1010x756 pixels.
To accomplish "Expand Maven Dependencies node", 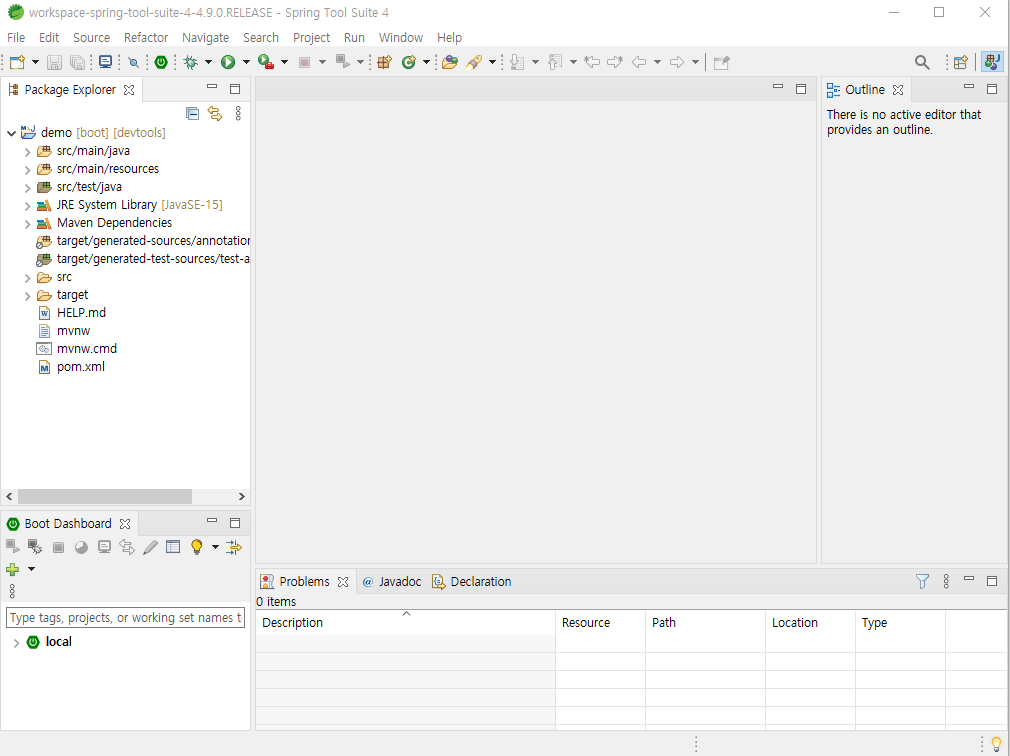I will coord(27,224).
